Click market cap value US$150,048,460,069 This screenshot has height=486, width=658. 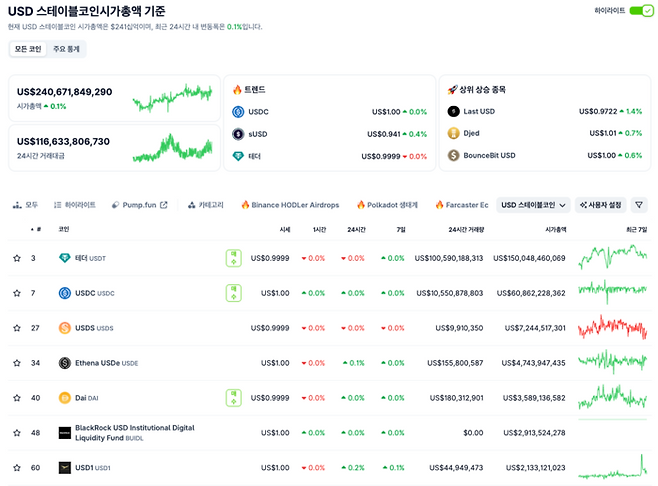pos(529,258)
